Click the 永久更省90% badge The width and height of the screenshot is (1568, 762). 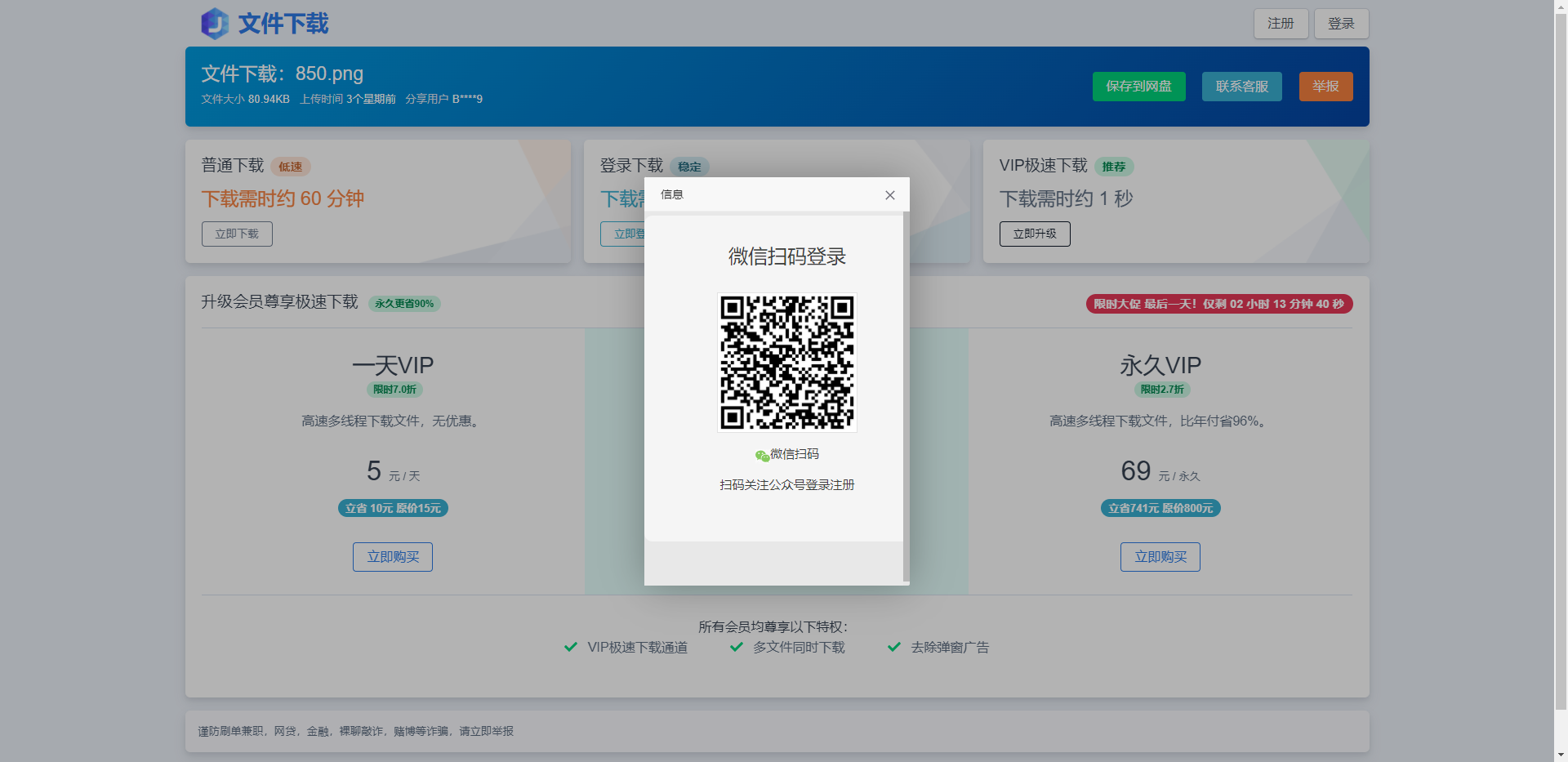point(404,304)
